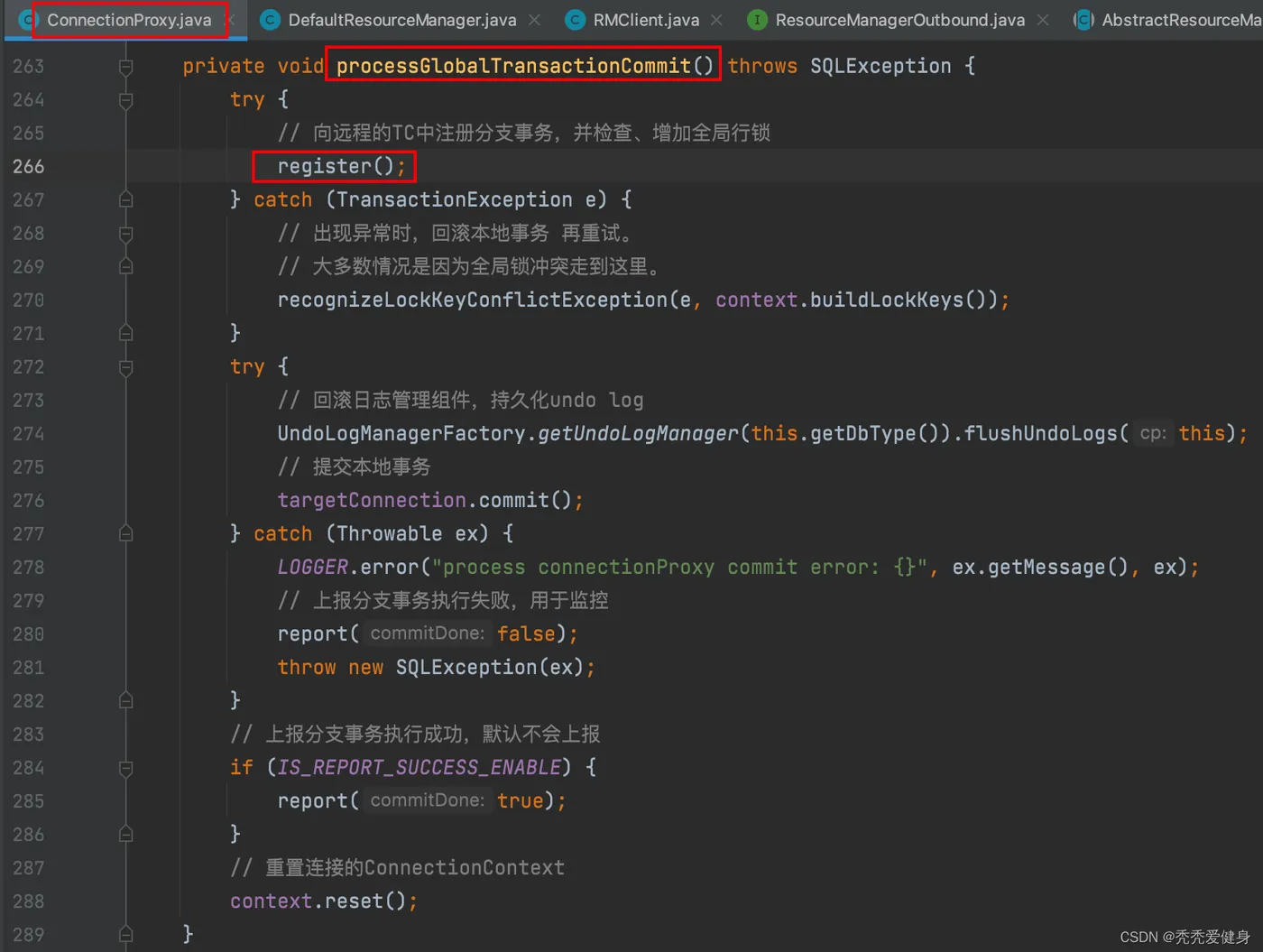
Task: Click context.buildLockKeys() on line 270
Action: (857, 300)
